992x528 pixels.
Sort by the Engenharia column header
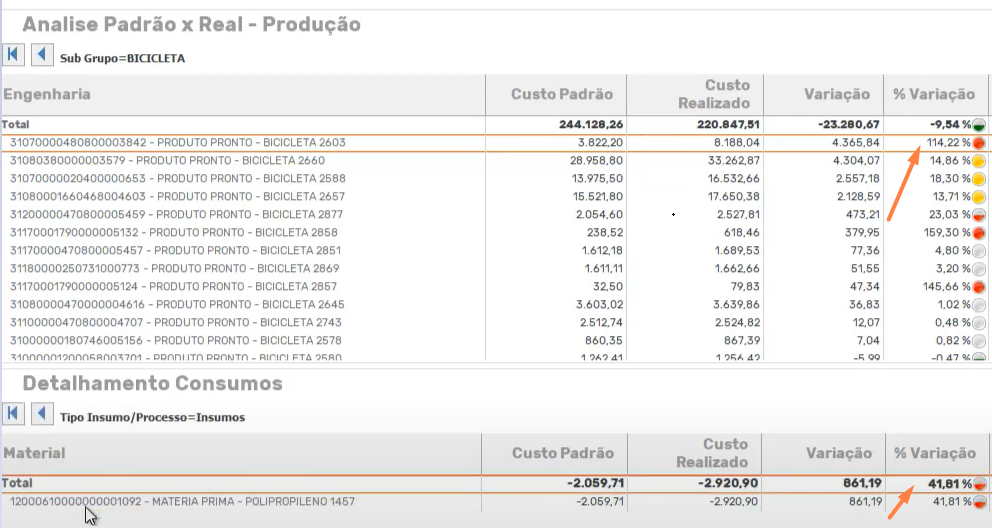tap(47, 94)
